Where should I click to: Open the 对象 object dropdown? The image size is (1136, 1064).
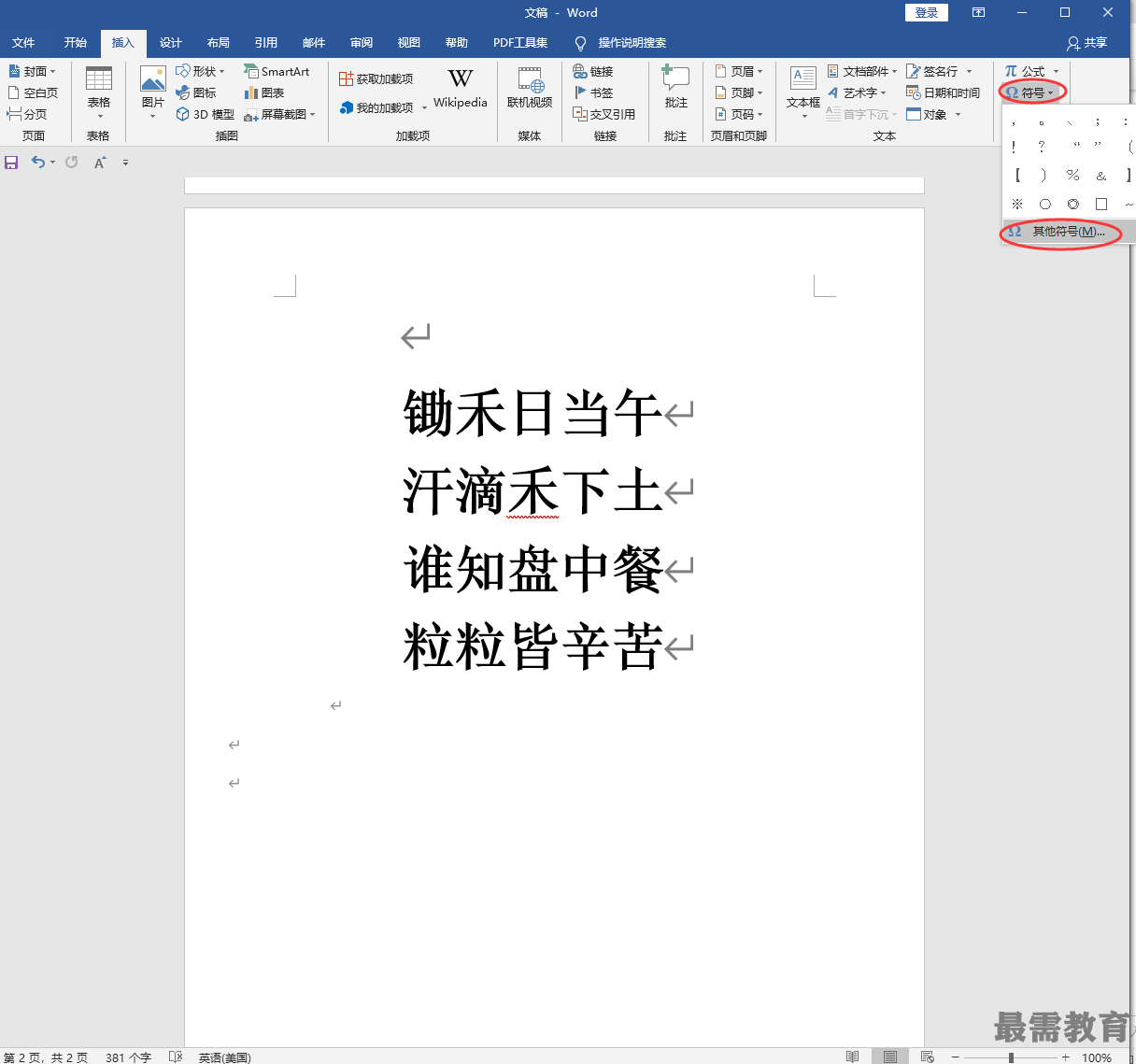[934, 114]
